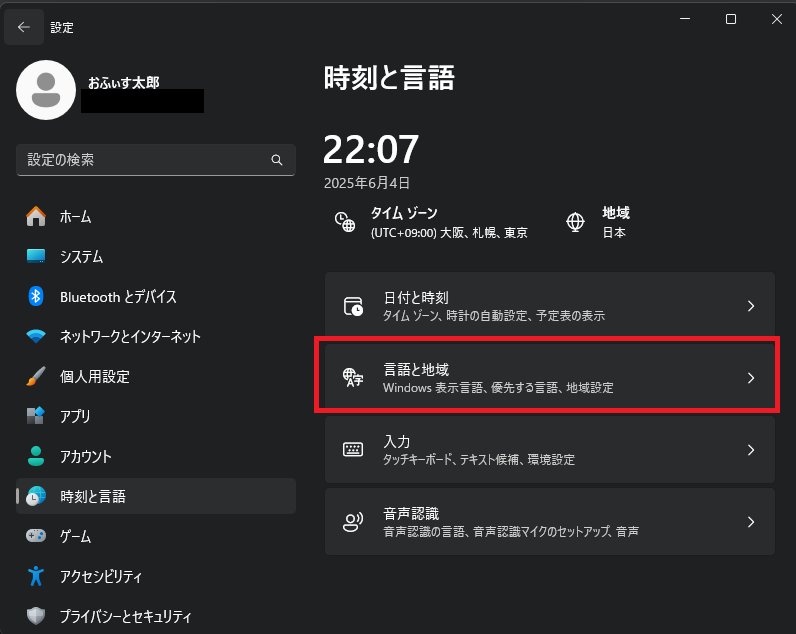Click the タイムゾーン clock-globe icon
This screenshot has width=796, height=634.
(x=345, y=222)
